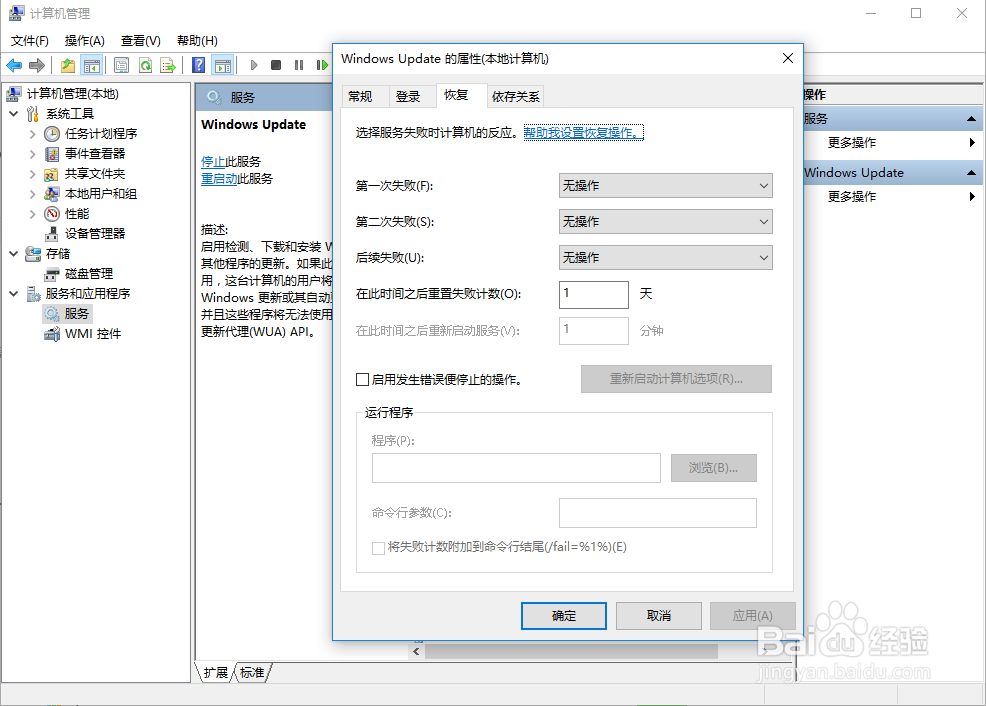Click the forward navigation arrow
This screenshot has width=986, height=706.
36,64
